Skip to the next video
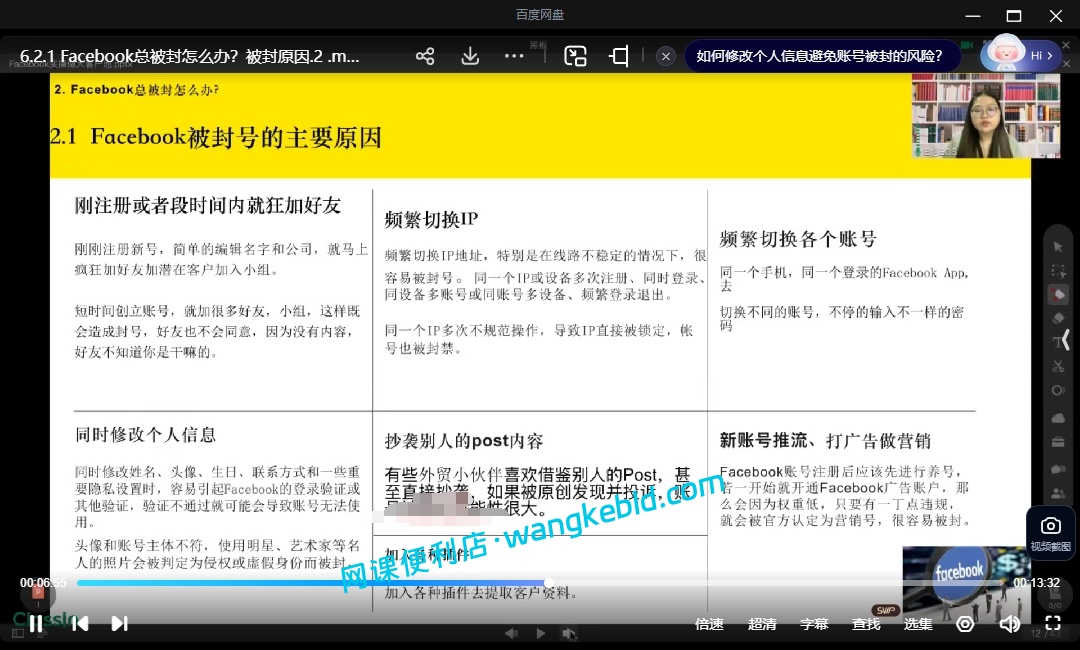This screenshot has width=1080, height=650. click(119, 623)
